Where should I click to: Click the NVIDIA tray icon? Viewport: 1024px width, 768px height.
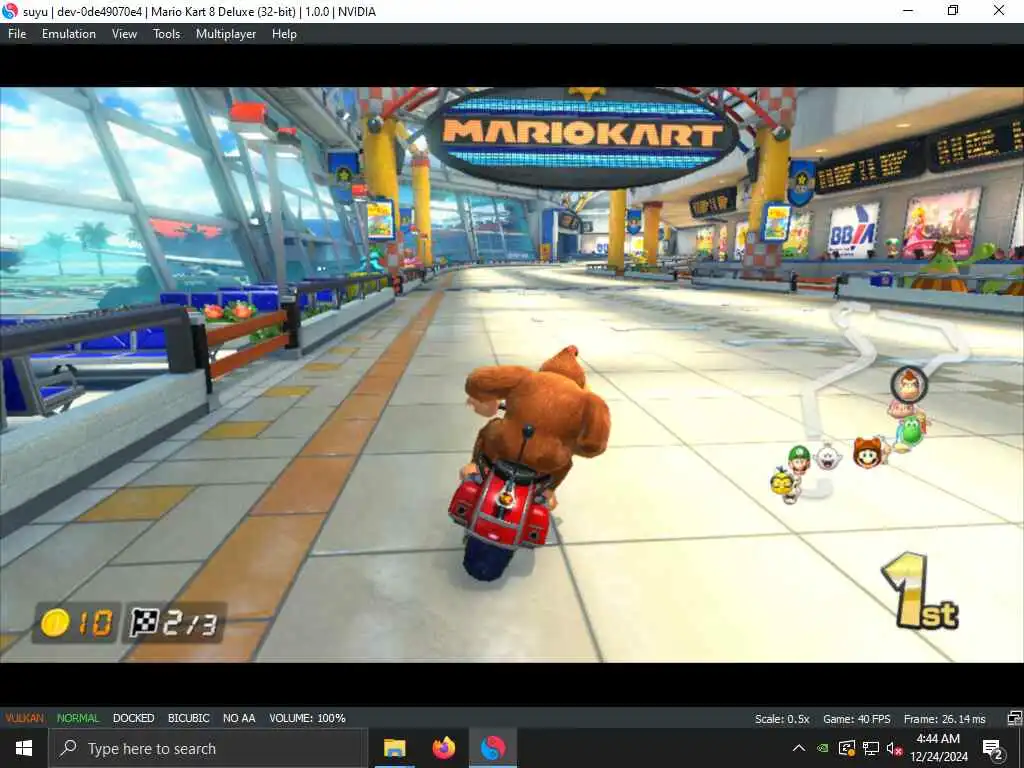coord(824,748)
